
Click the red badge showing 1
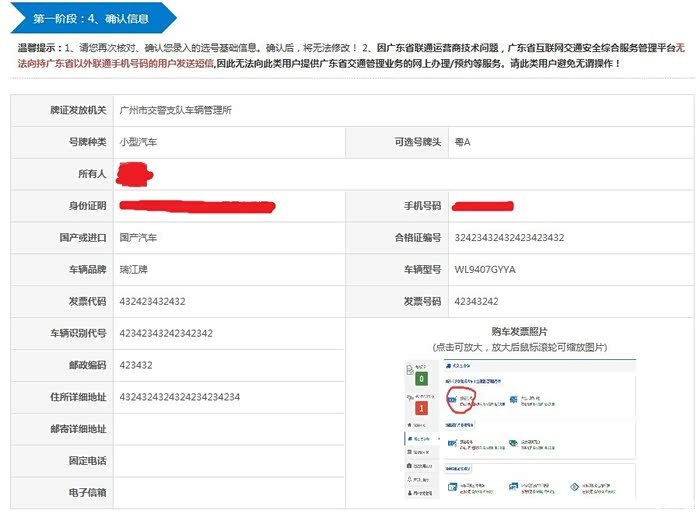422,409
